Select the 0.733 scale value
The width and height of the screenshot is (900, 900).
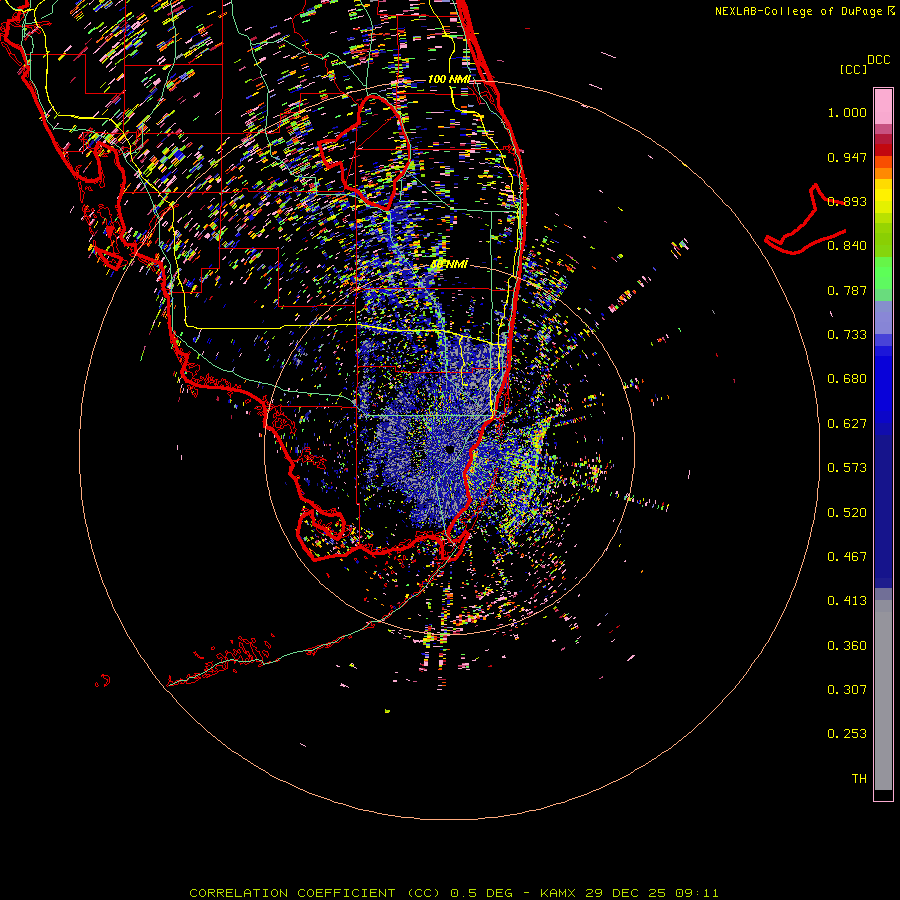(847, 335)
